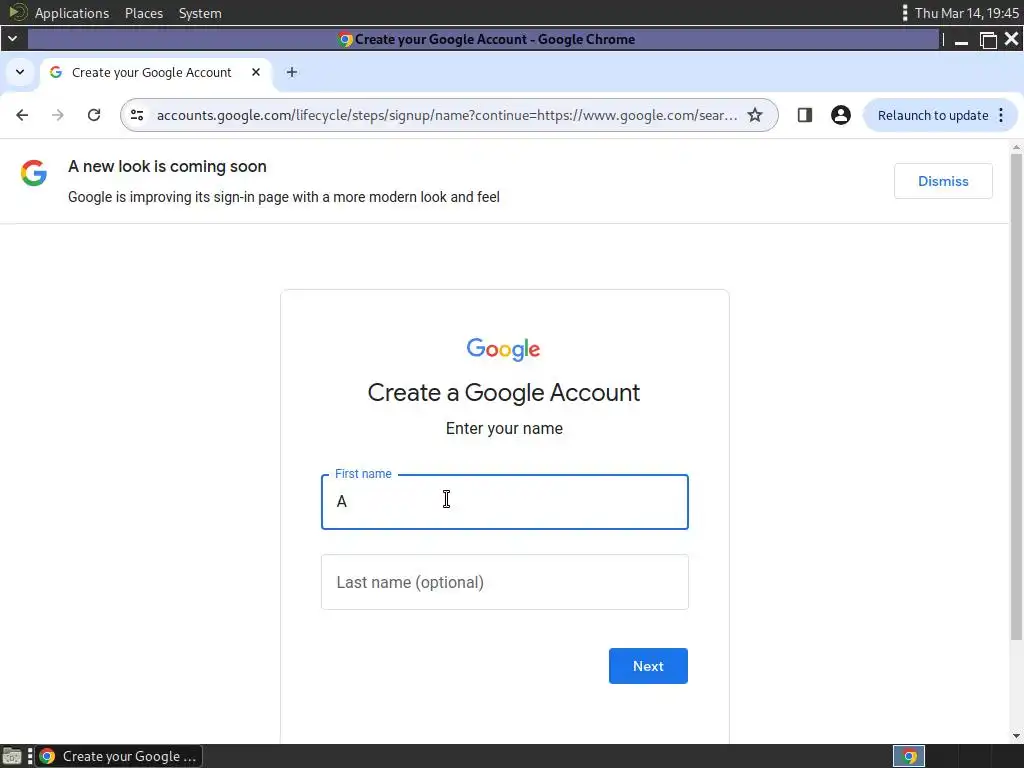Click the show desktop icon in bottom panel
The width and height of the screenshot is (1024, 768).
12,756
